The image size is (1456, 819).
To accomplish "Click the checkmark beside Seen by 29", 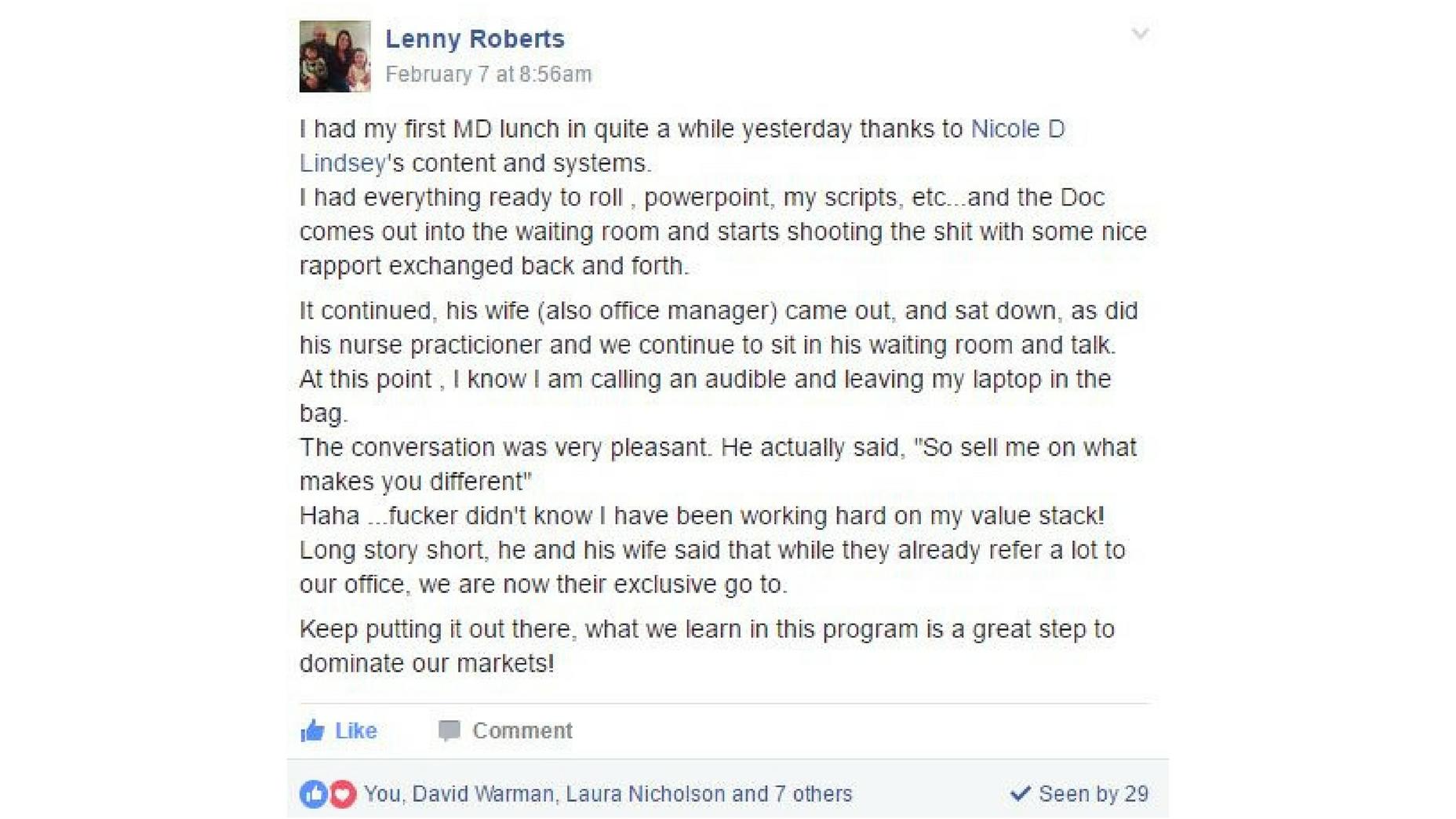I will (1020, 794).
